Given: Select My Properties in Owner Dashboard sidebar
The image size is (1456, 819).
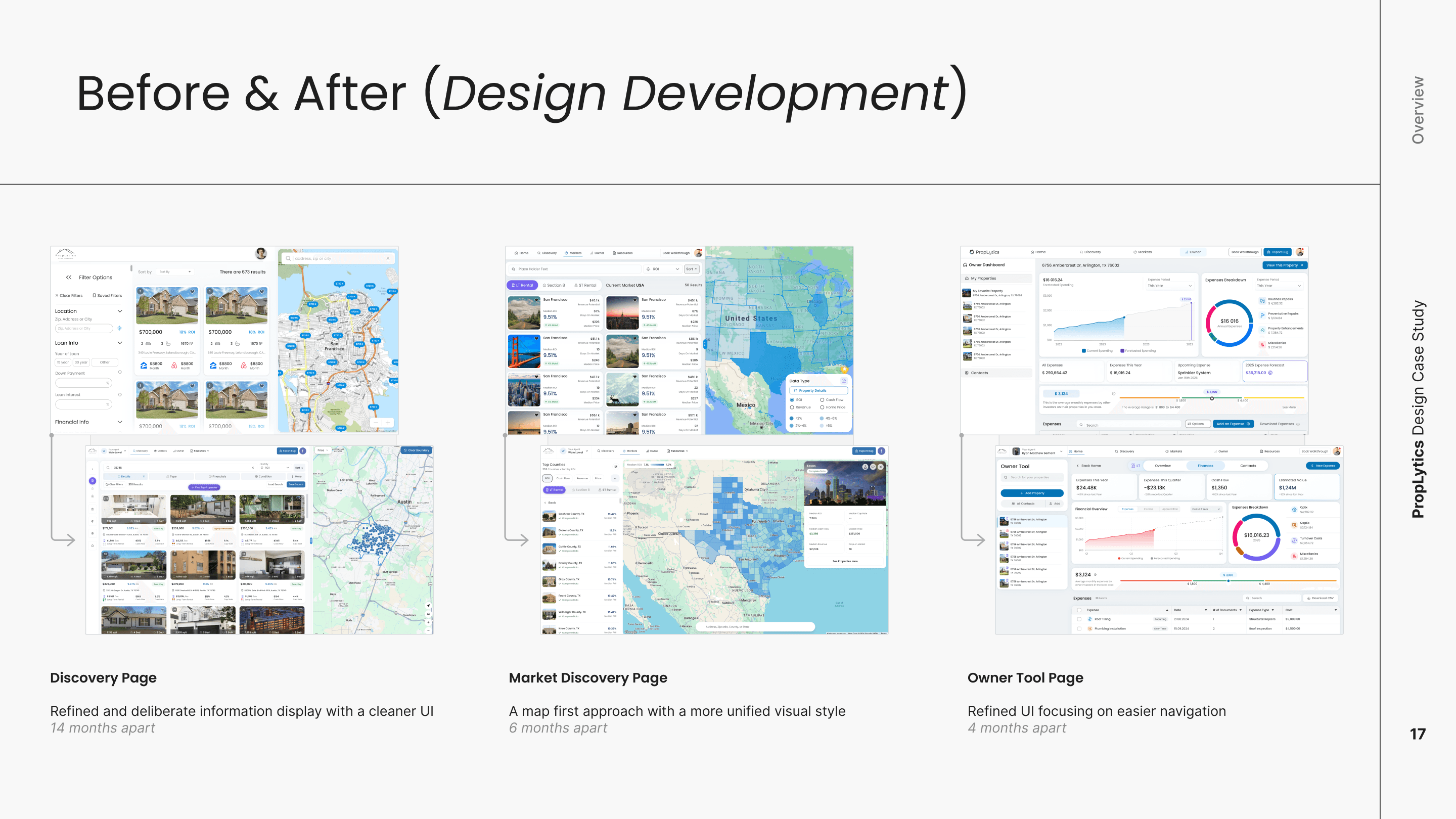Looking at the screenshot, I should pyautogui.click(x=983, y=279).
